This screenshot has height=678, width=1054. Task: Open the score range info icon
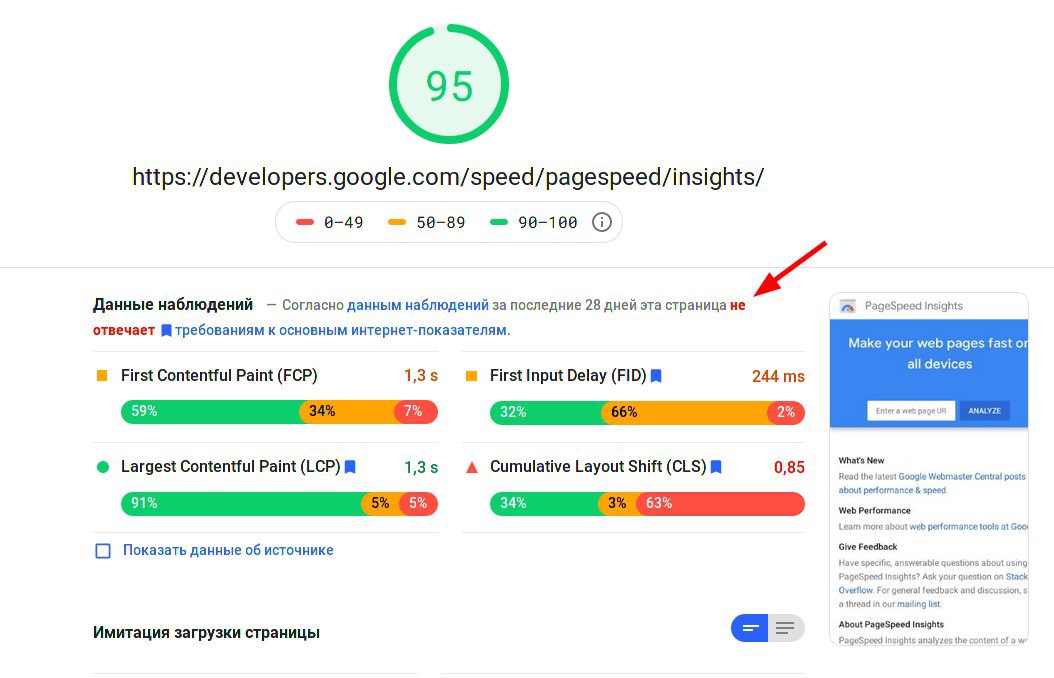602,222
